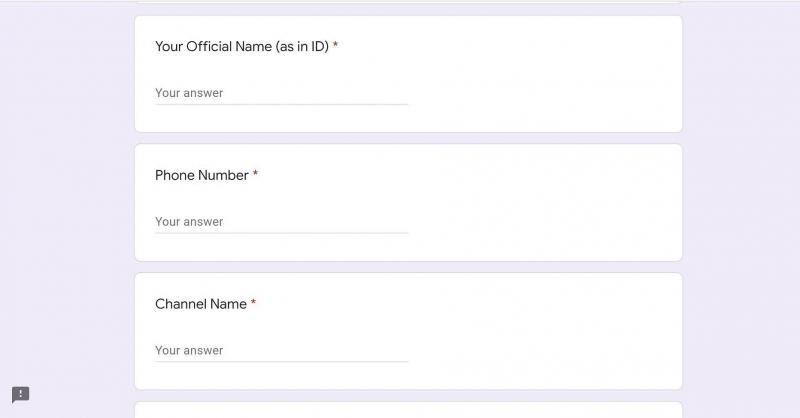The image size is (800, 418).
Task: Click the "Channel Name" question label
Action: [200, 305]
